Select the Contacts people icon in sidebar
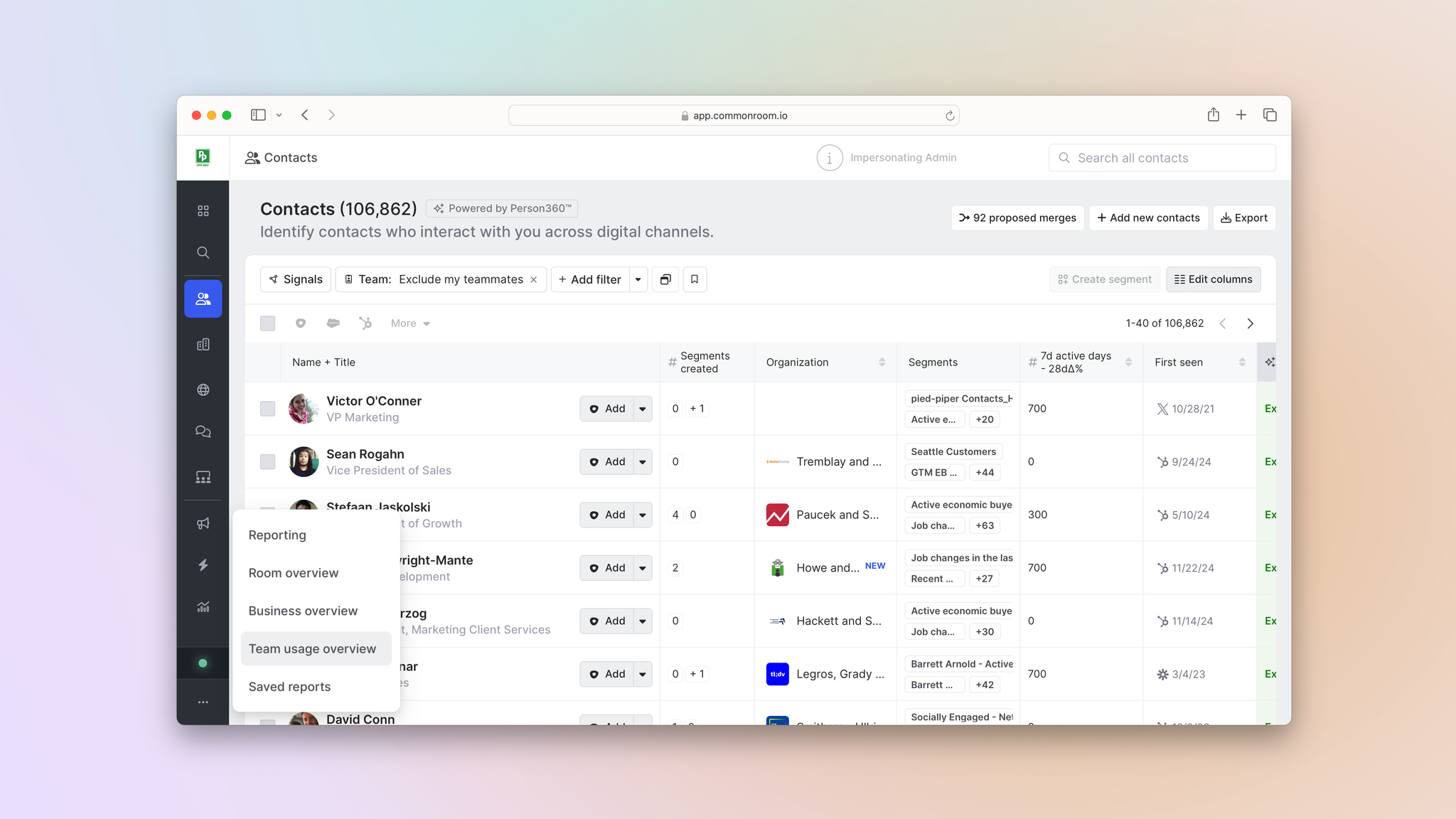This screenshot has width=1456, height=819. click(203, 299)
